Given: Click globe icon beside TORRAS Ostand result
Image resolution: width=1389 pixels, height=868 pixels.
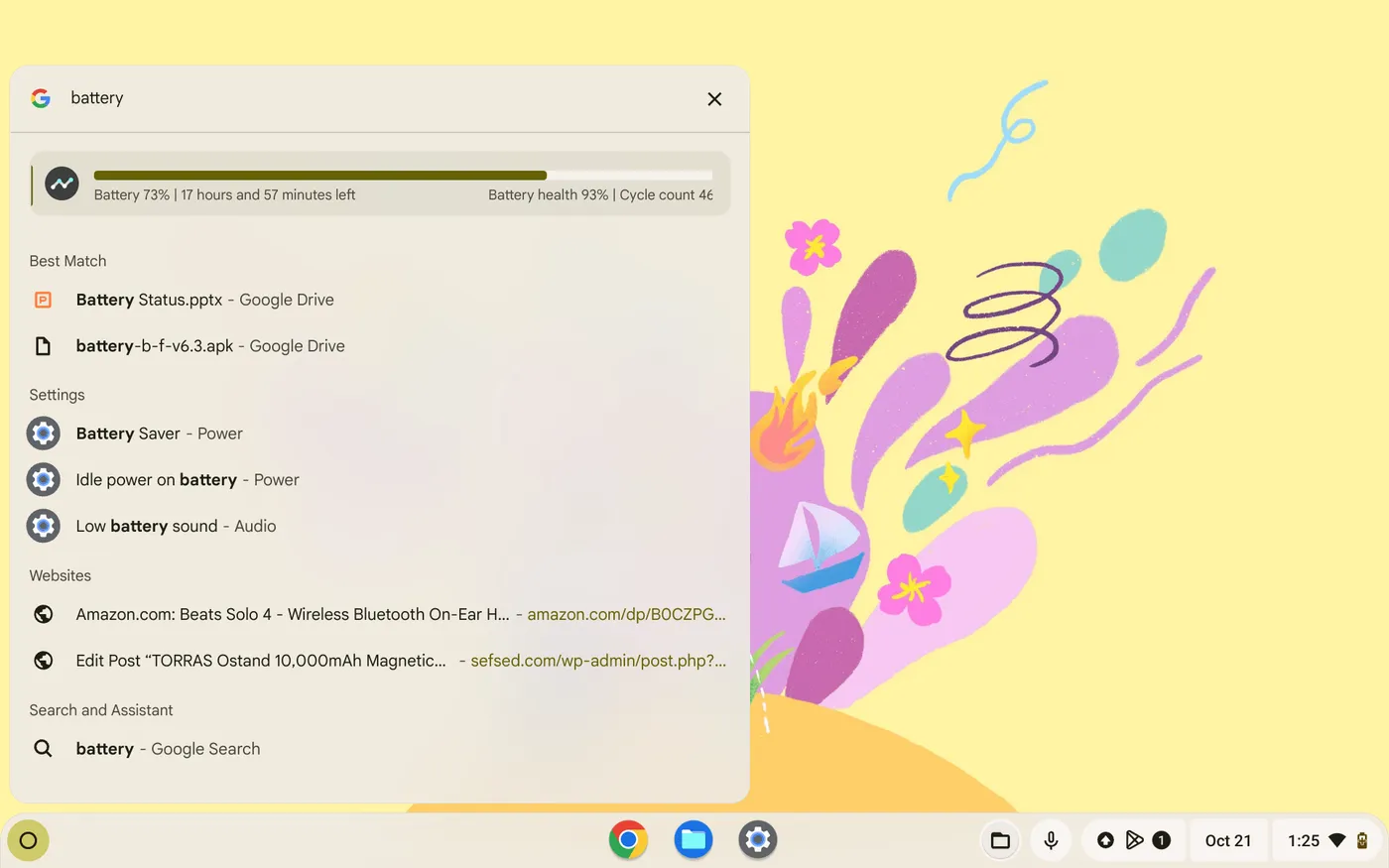Looking at the screenshot, I should point(43,661).
